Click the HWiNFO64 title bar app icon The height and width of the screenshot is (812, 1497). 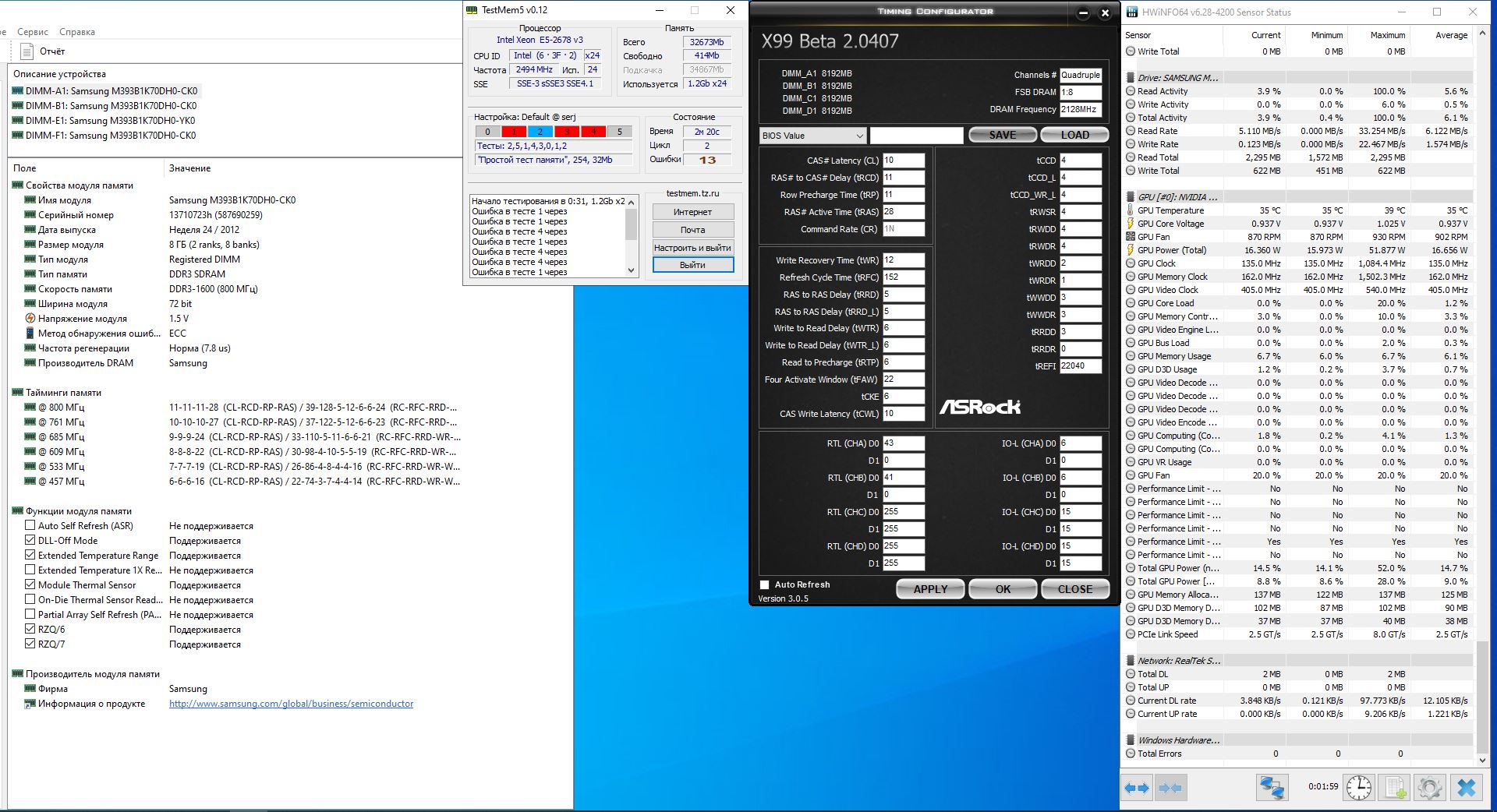click(x=1132, y=12)
